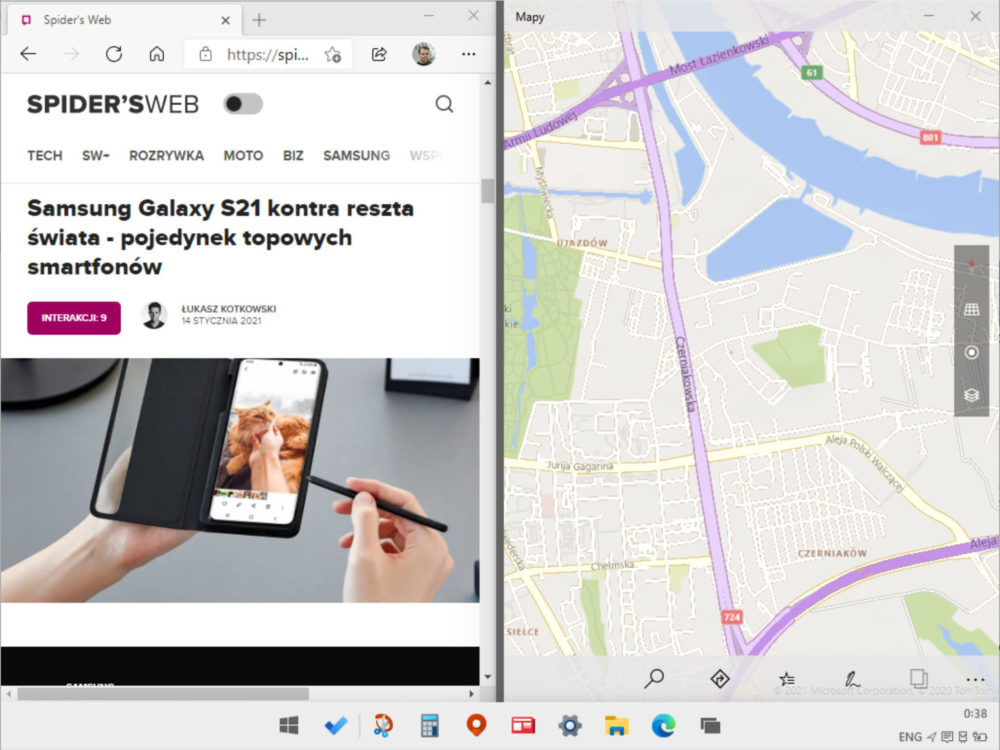This screenshot has height=750, width=1000.
Task: Open File Explorer from taskbar
Action: click(617, 725)
